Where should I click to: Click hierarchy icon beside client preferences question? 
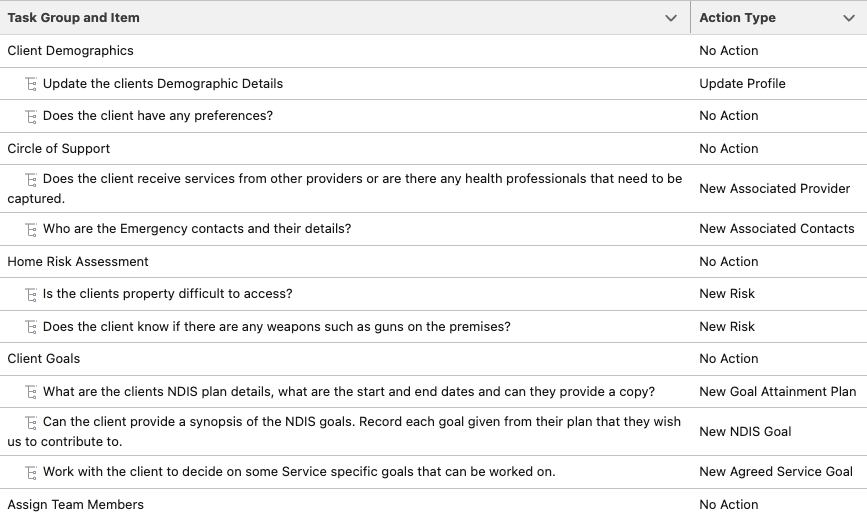32,116
